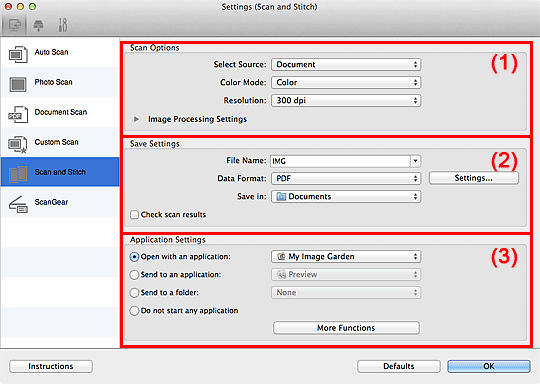Open the scan-from-computer settings toolbar tab
The height and width of the screenshot is (384, 540).
click(x=14, y=25)
